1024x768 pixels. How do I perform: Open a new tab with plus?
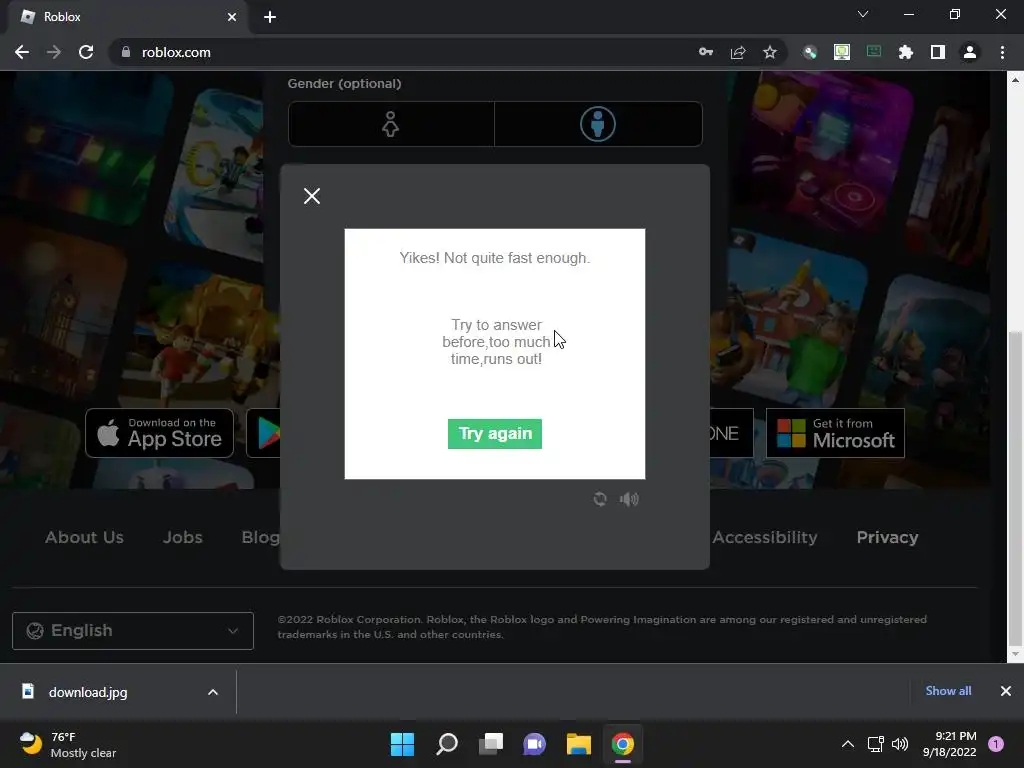270,17
